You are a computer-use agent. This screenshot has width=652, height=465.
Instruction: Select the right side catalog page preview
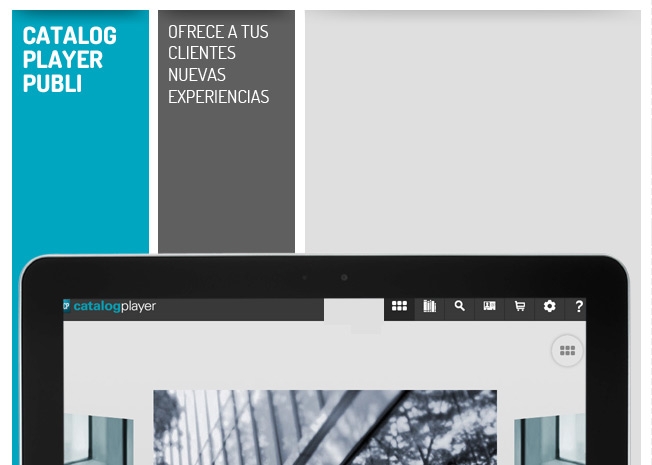tap(550, 439)
